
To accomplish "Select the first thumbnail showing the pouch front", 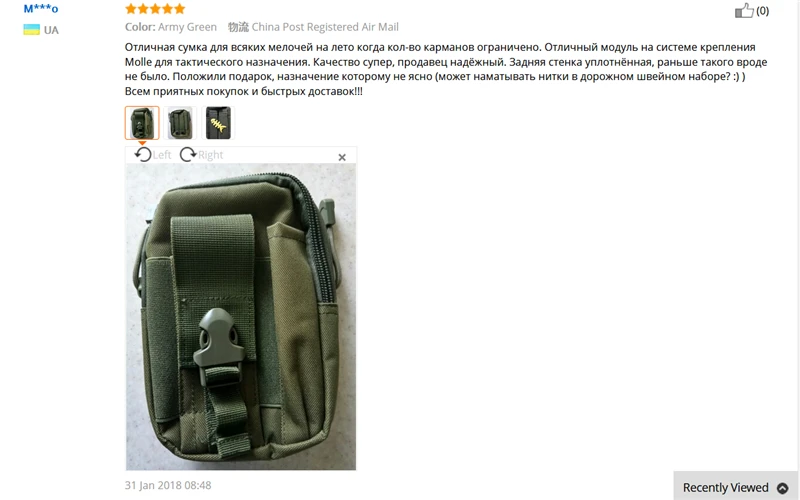I will click(x=142, y=123).
